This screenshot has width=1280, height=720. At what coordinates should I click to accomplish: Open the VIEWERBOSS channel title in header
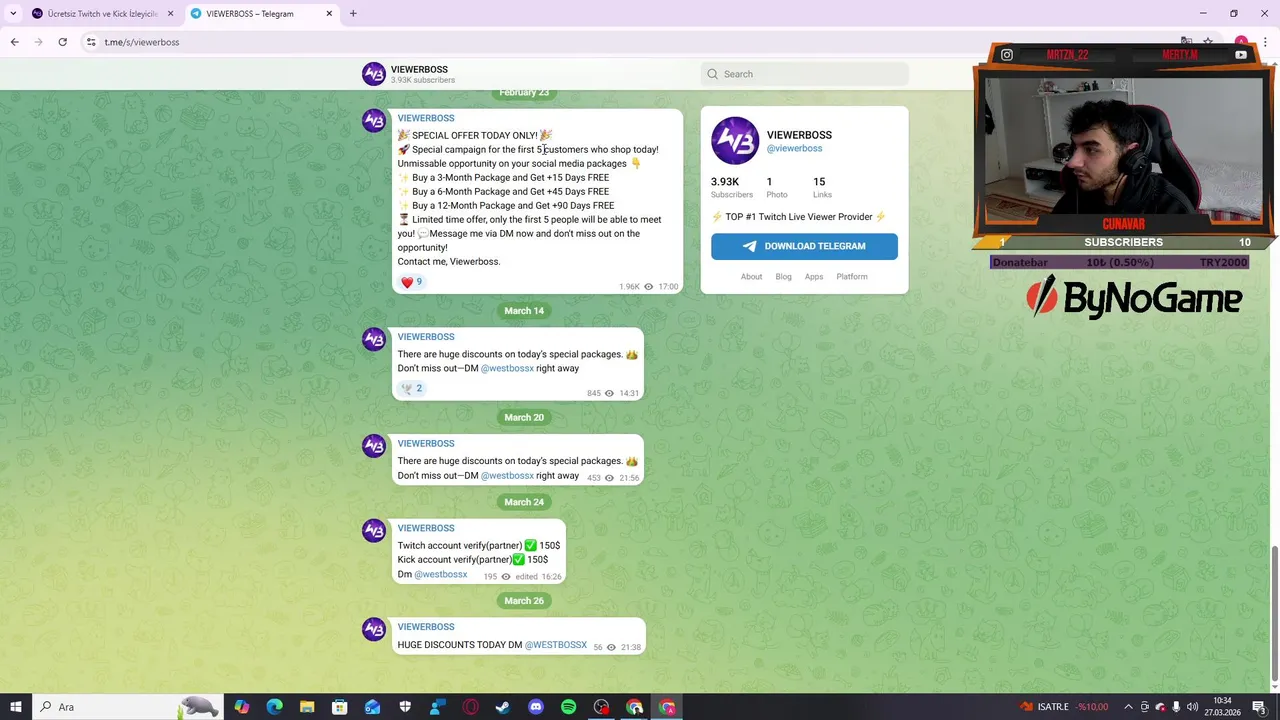coord(419,69)
